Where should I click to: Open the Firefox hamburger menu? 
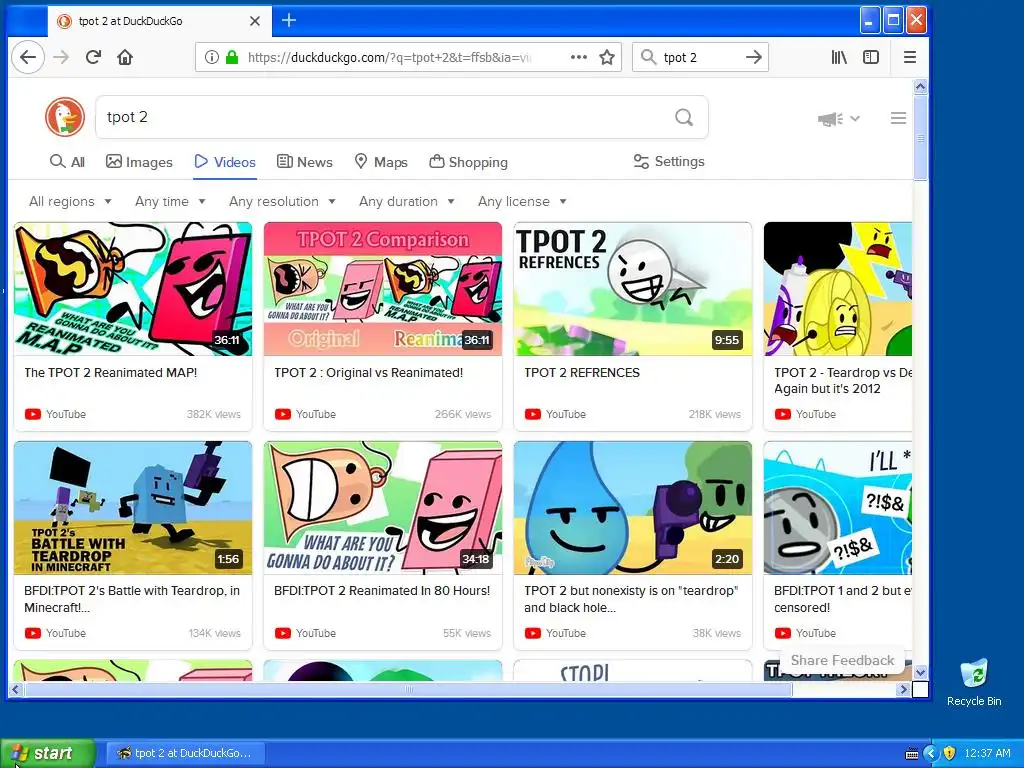coord(910,57)
